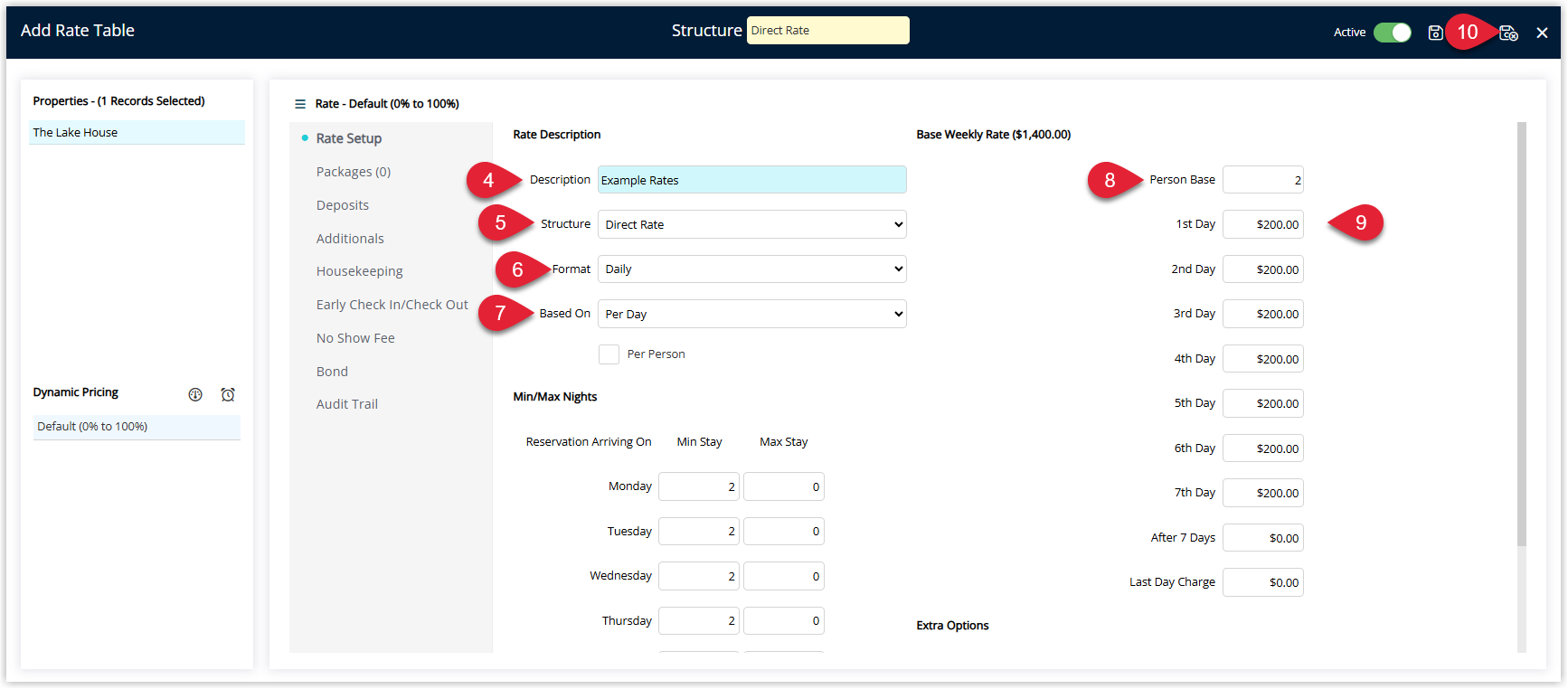Open the Additionals section

pos(350,239)
